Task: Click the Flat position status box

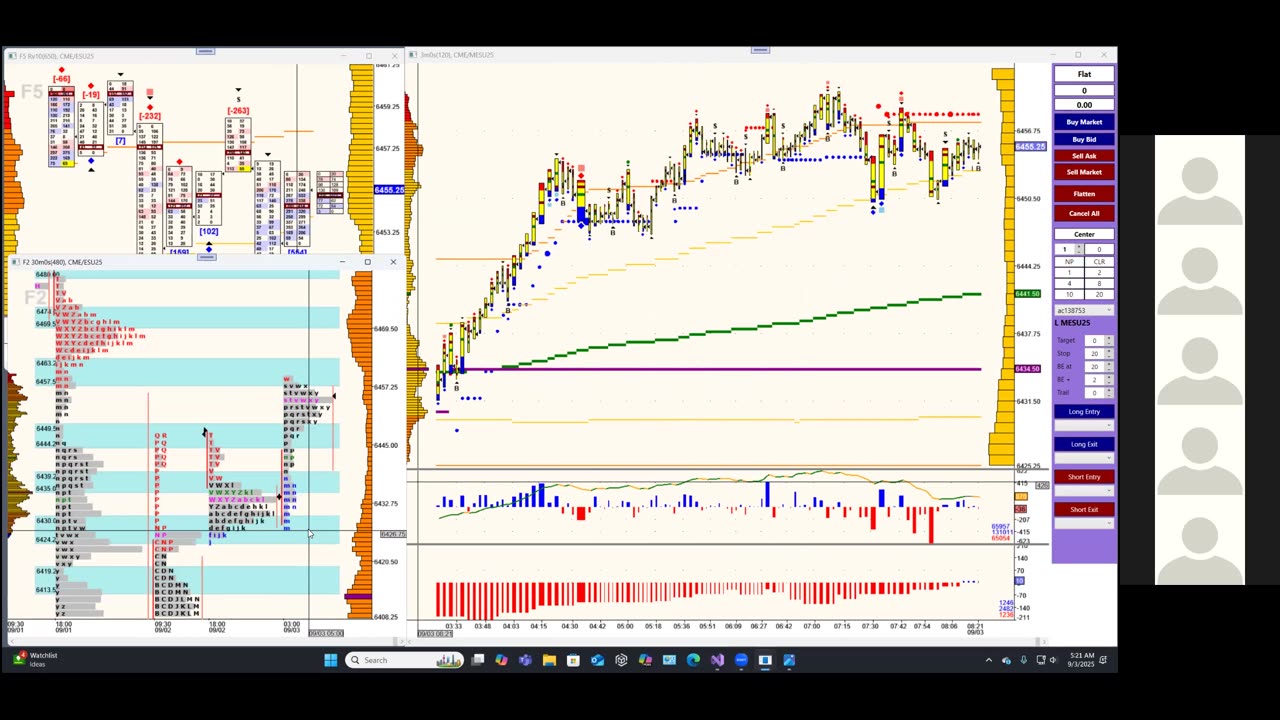Action: click(1084, 74)
